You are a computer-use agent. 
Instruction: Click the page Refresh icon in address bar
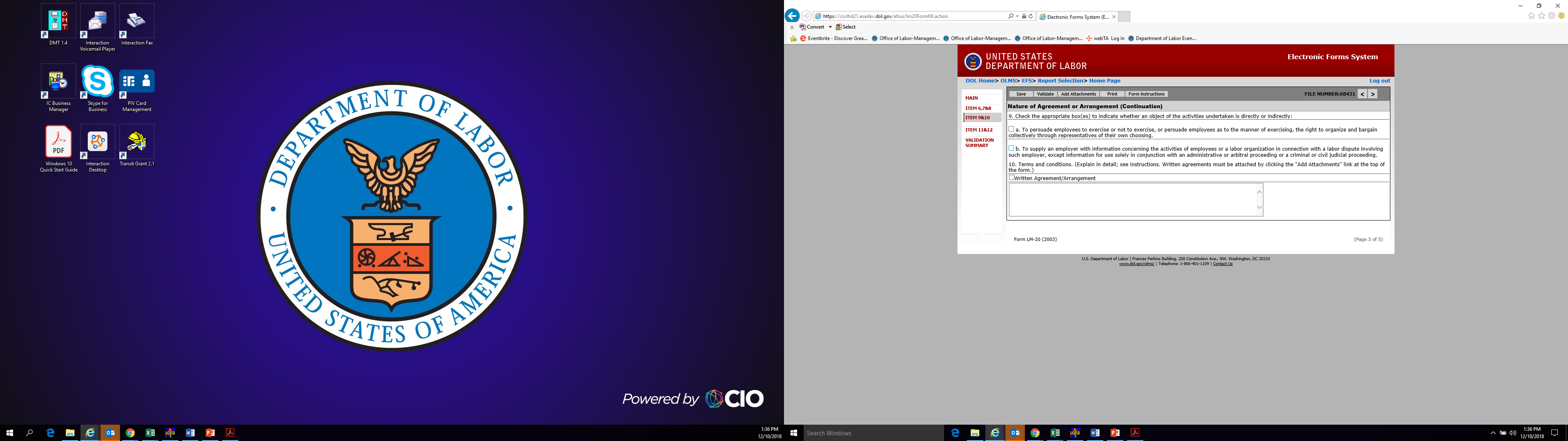(x=1031, y=16)
